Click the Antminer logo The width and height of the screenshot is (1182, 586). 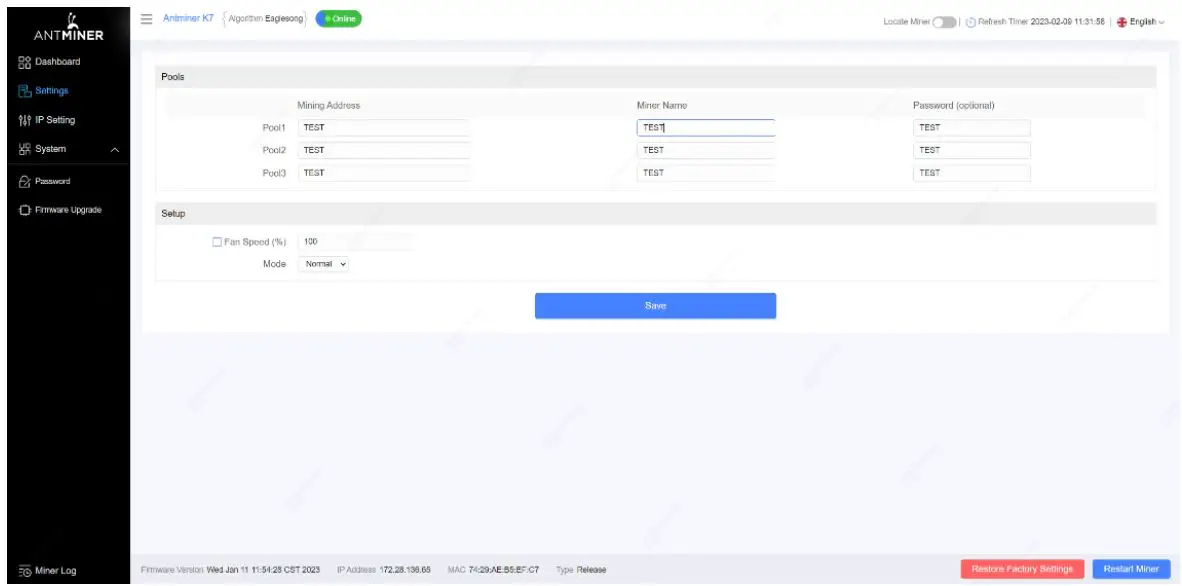(x=69, y=26)
